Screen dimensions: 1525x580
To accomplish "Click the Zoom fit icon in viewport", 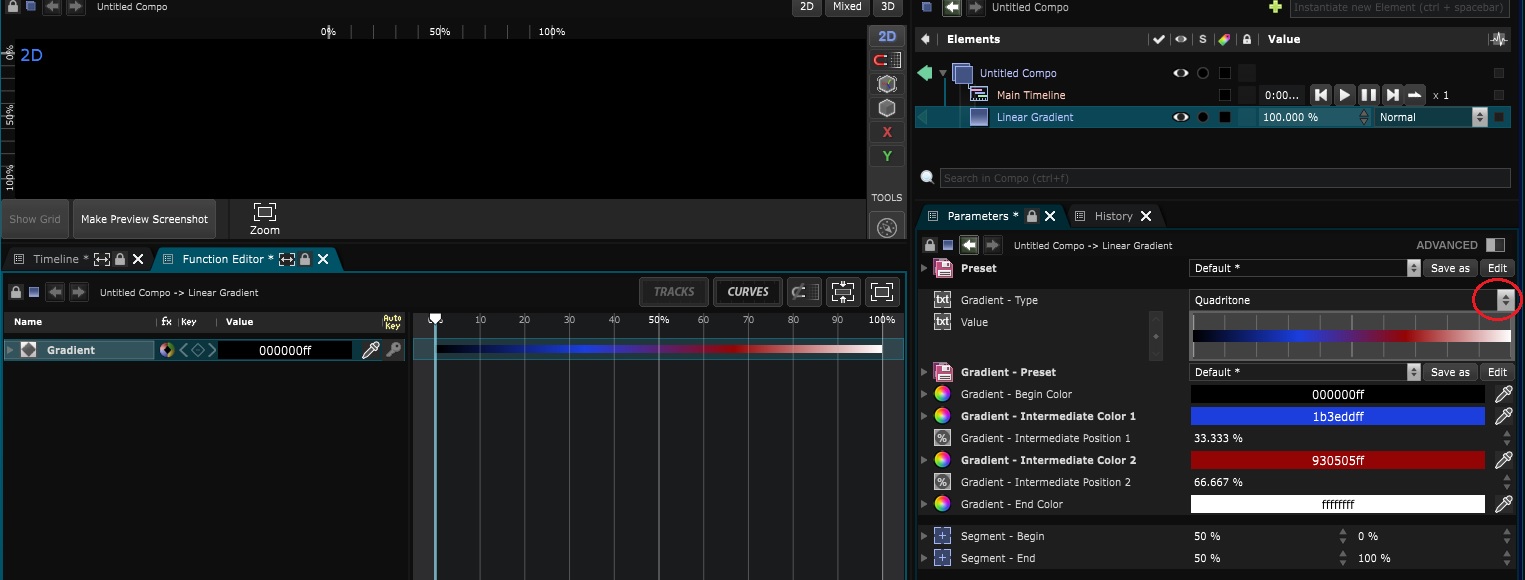I will pyautogui.click(x=264, y=218).
